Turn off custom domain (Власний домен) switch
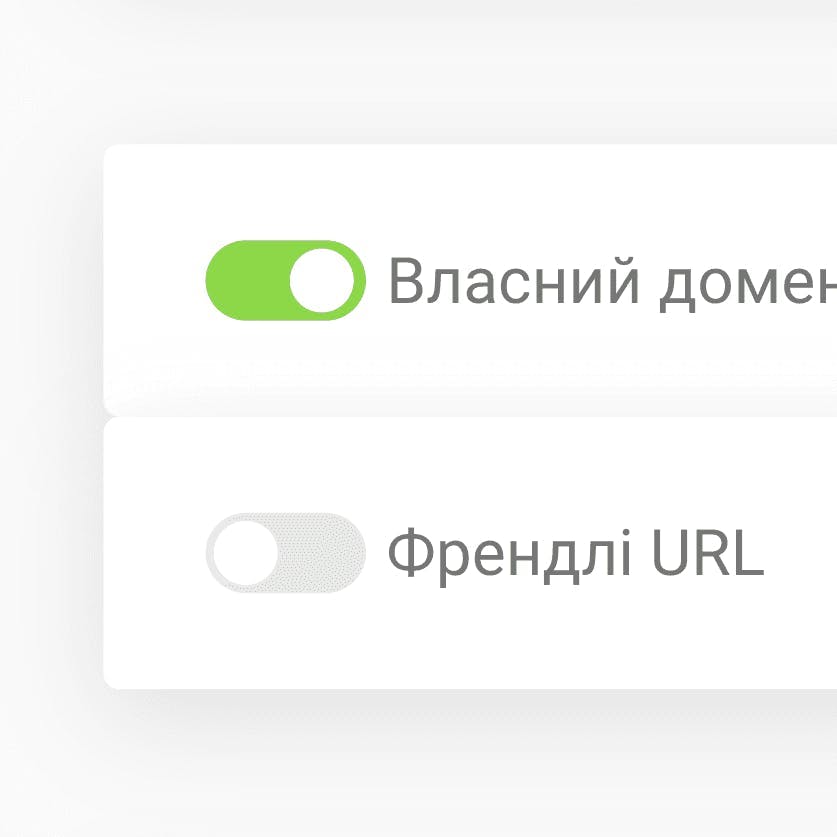 tap(285, 280)
